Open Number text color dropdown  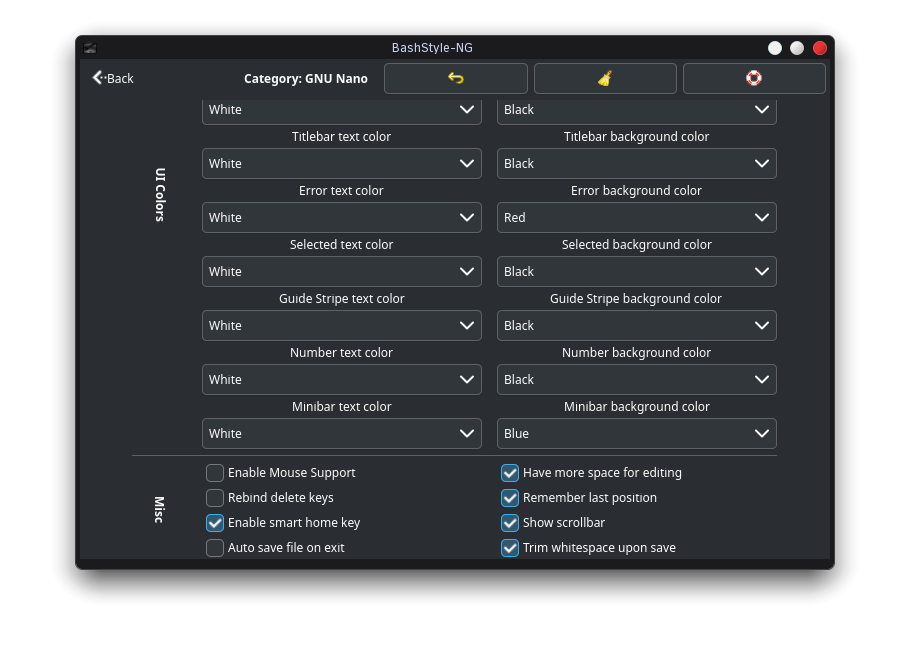tap(342, 379)
